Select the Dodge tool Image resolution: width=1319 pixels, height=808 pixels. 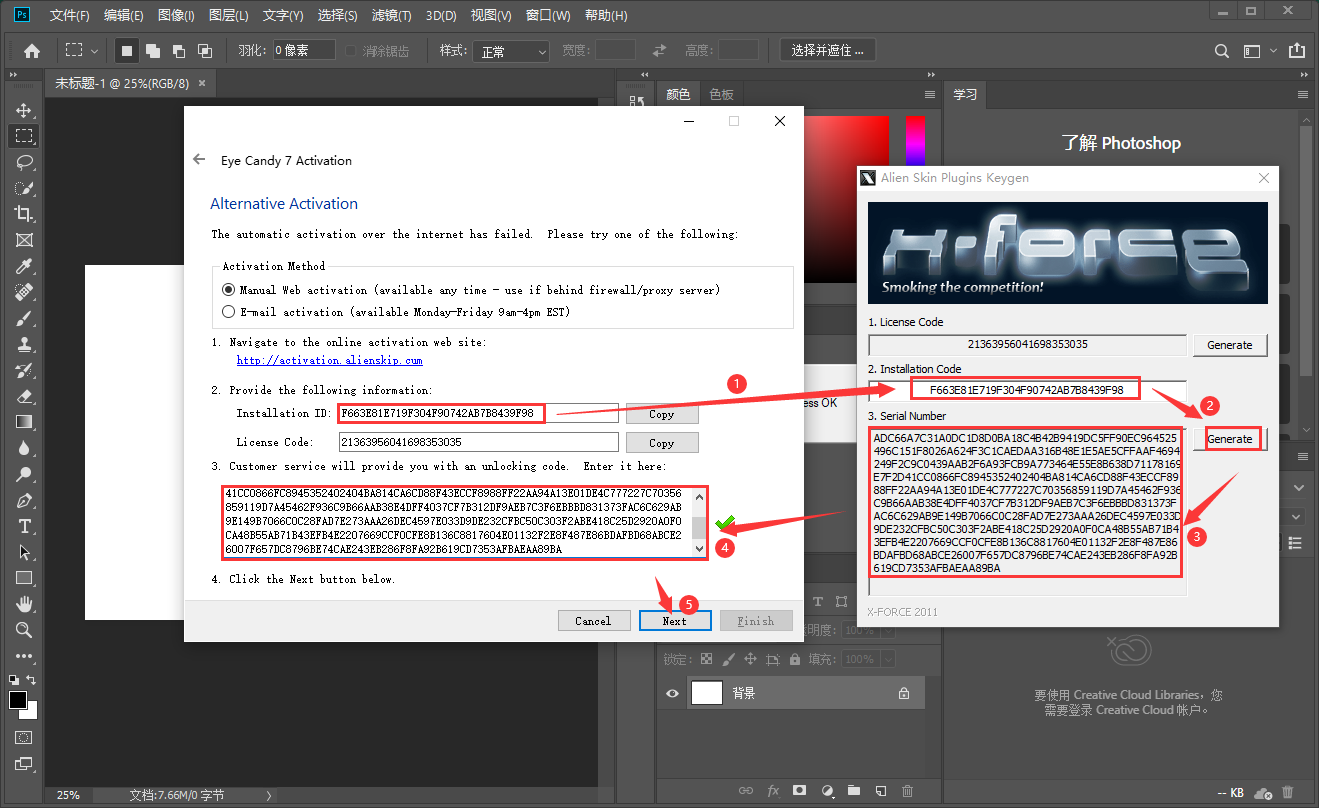point(24,474)
